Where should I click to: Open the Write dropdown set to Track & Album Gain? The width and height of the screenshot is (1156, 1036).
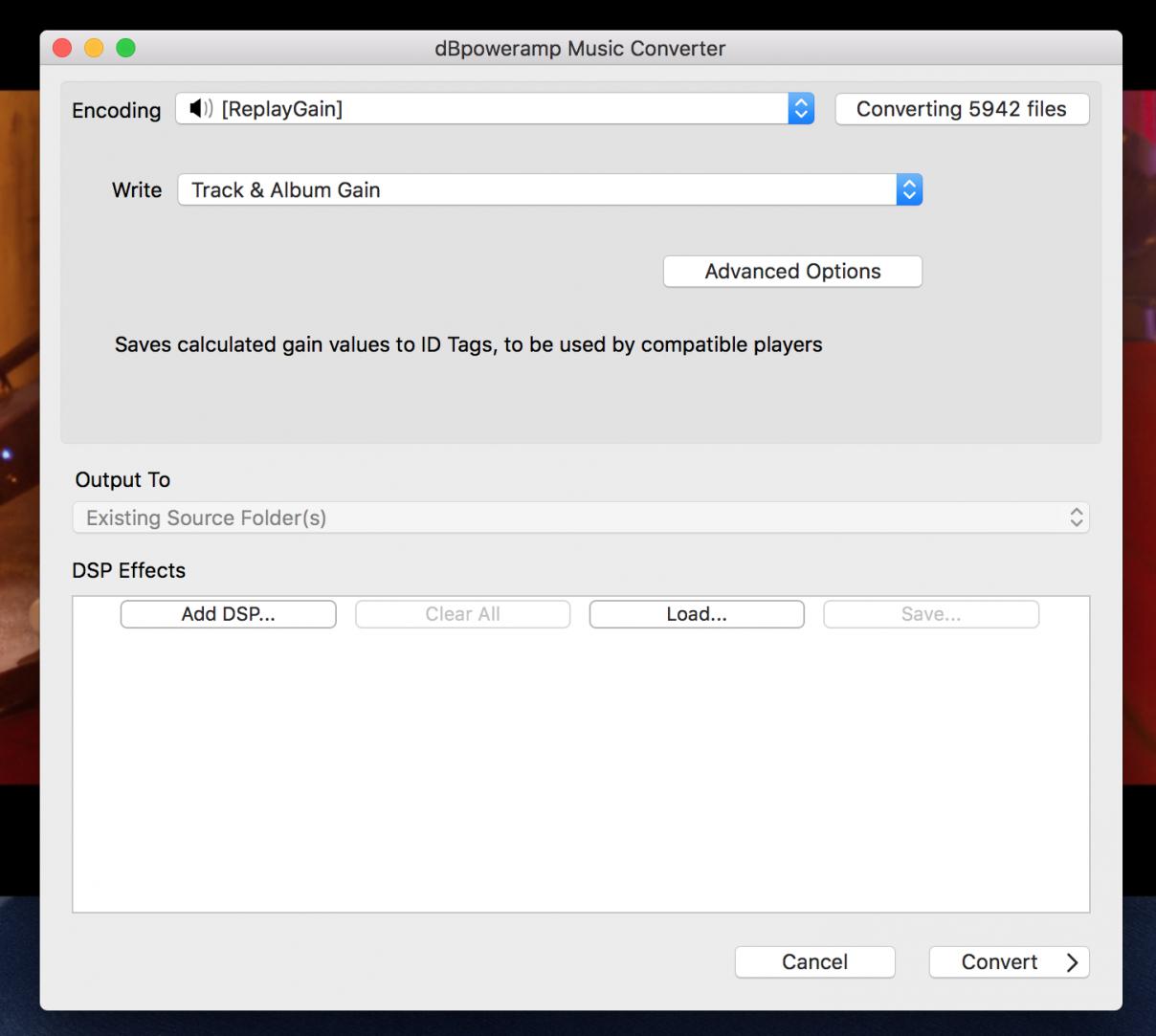pyautogui.click(x=536, y=190)
